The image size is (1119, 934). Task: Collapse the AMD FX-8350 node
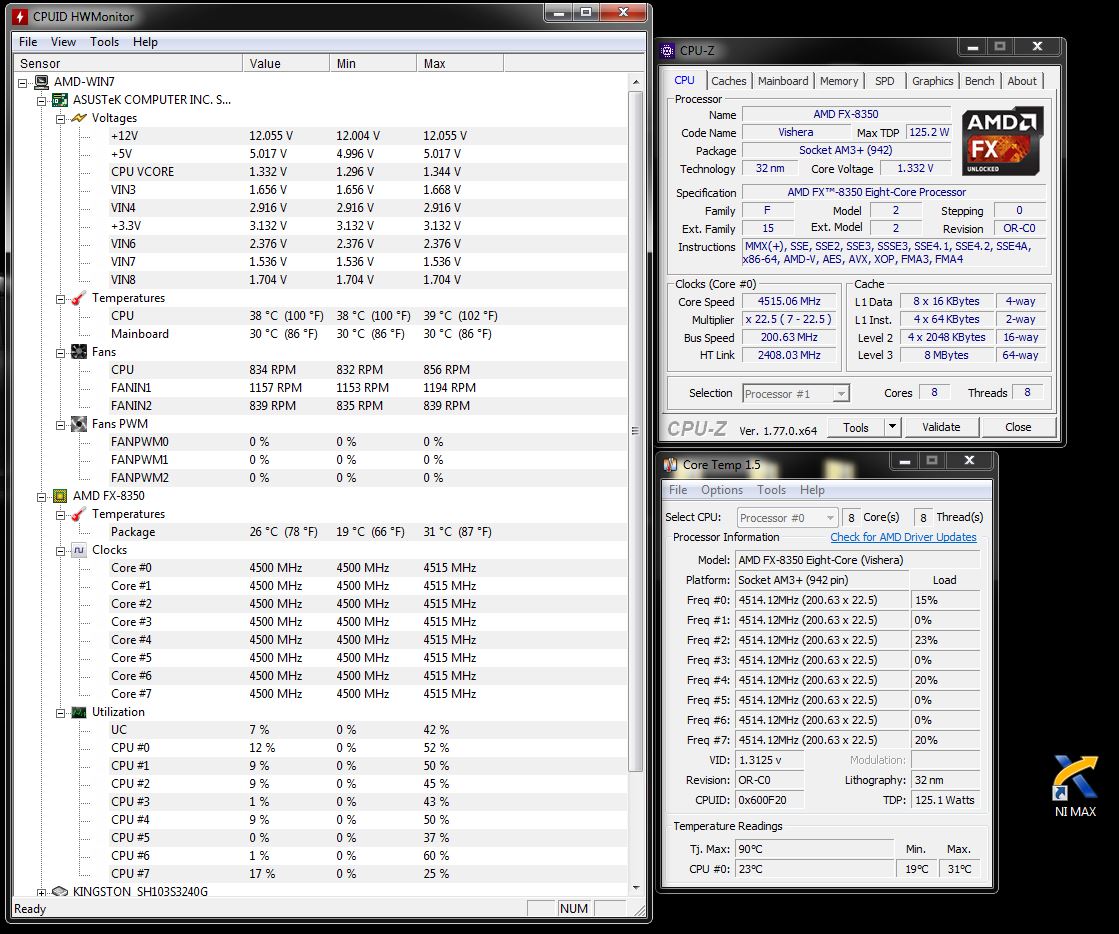(42, 497)
